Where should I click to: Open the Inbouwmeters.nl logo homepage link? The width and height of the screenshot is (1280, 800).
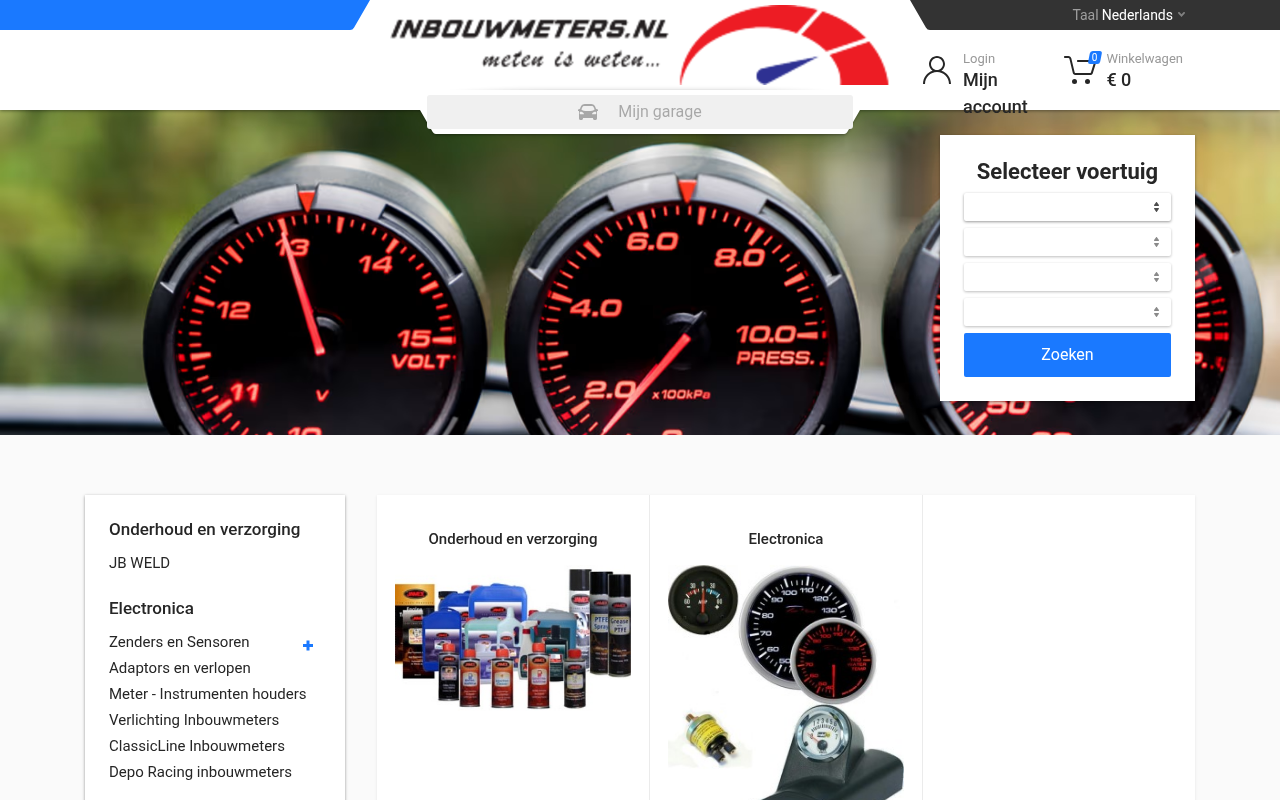(x=640, y=45)
